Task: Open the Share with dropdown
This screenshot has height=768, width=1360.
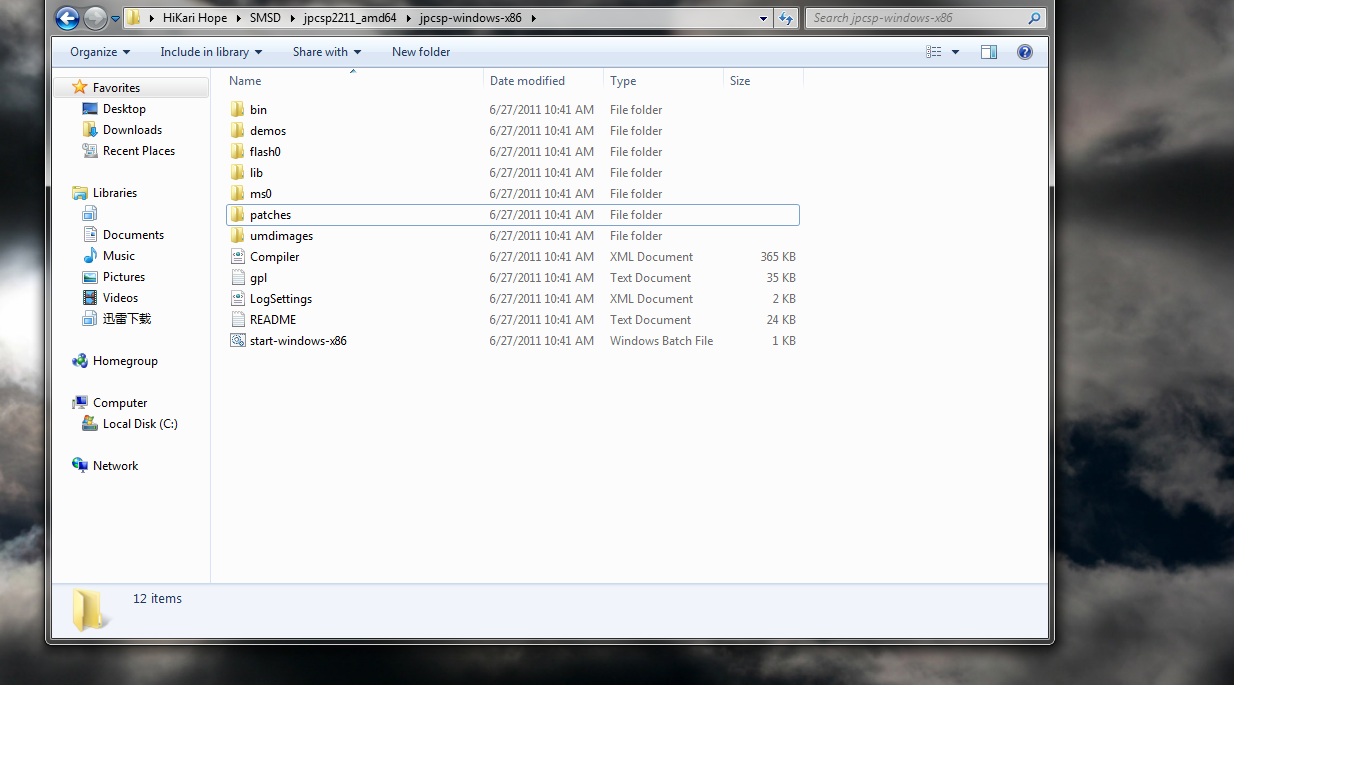Action: 326,52
